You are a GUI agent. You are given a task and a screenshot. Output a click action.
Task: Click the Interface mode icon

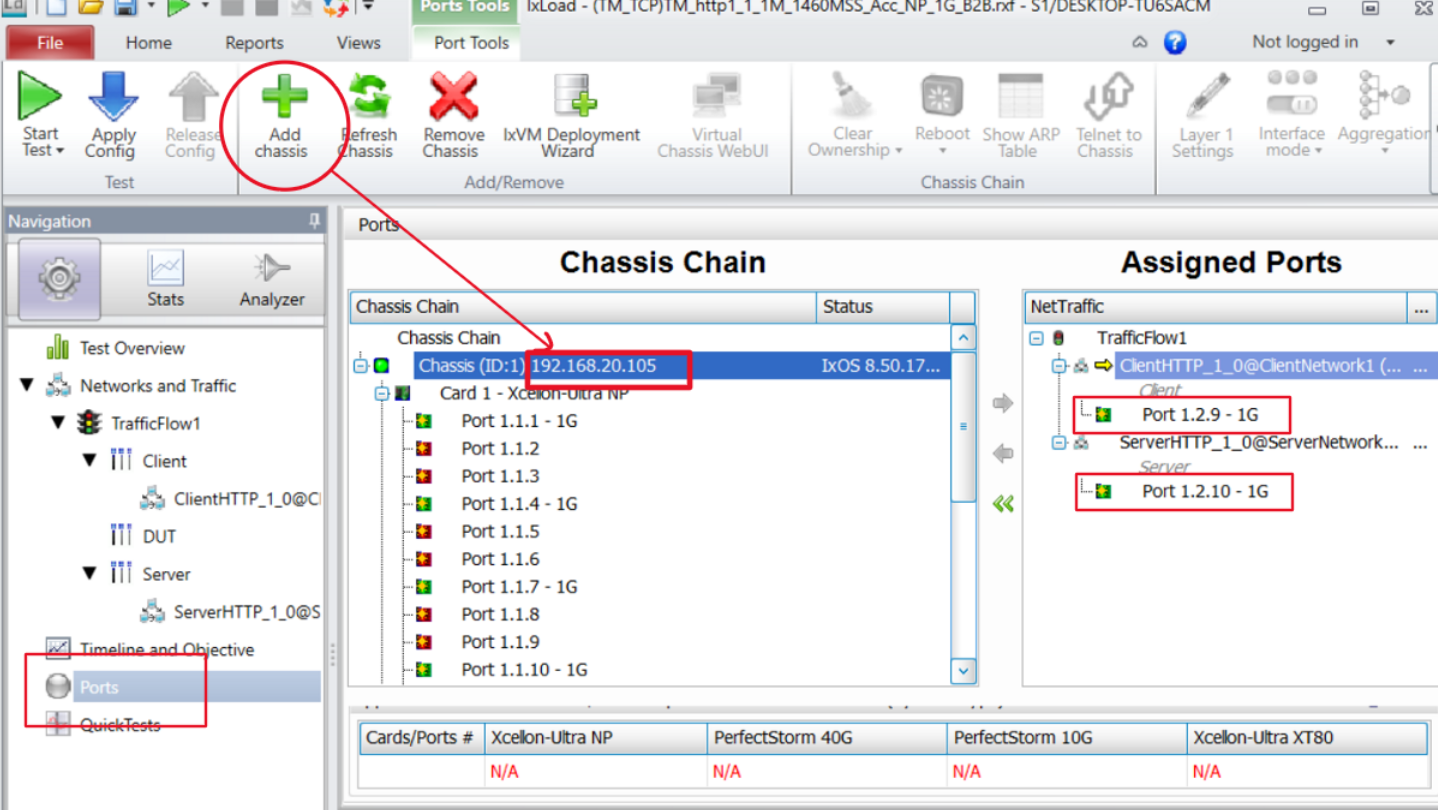(1291, 93)
